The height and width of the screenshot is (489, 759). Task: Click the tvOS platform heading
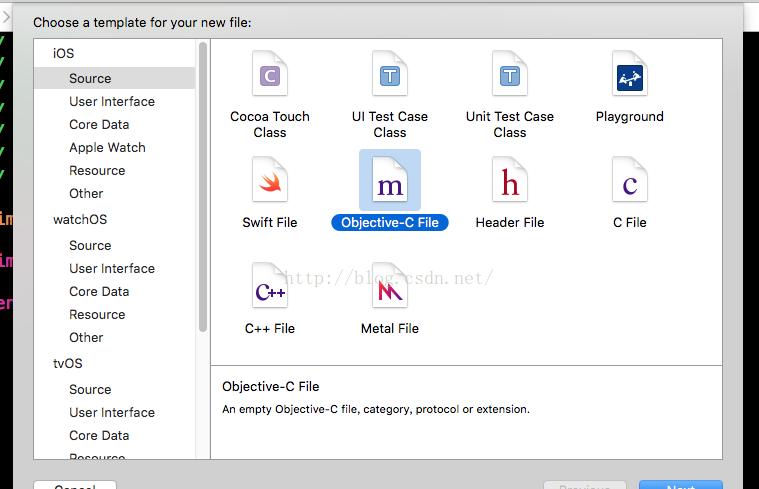pos(68,364)
